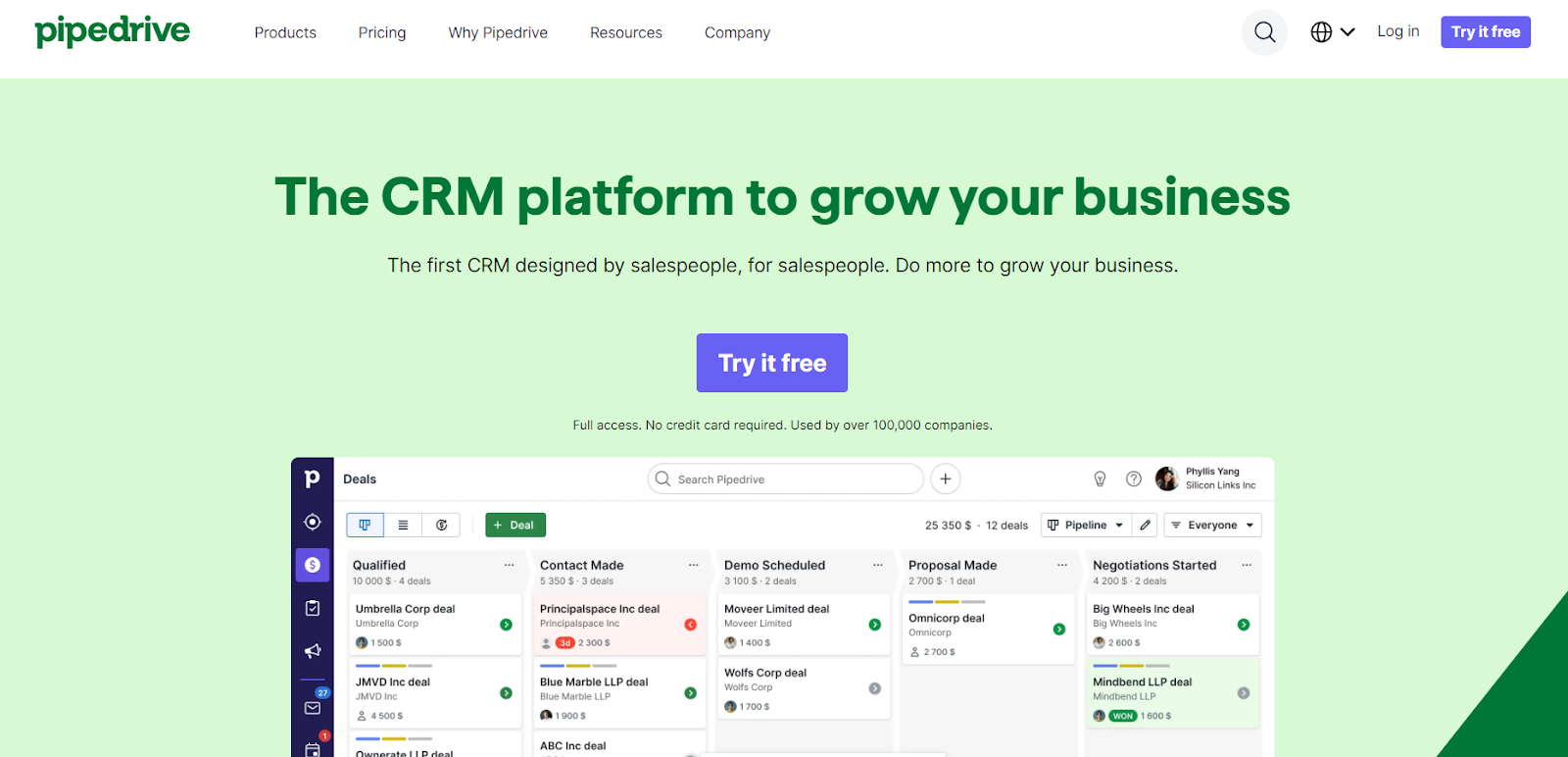Open the Products menu
1568x757 pixels.
point(285,32)
